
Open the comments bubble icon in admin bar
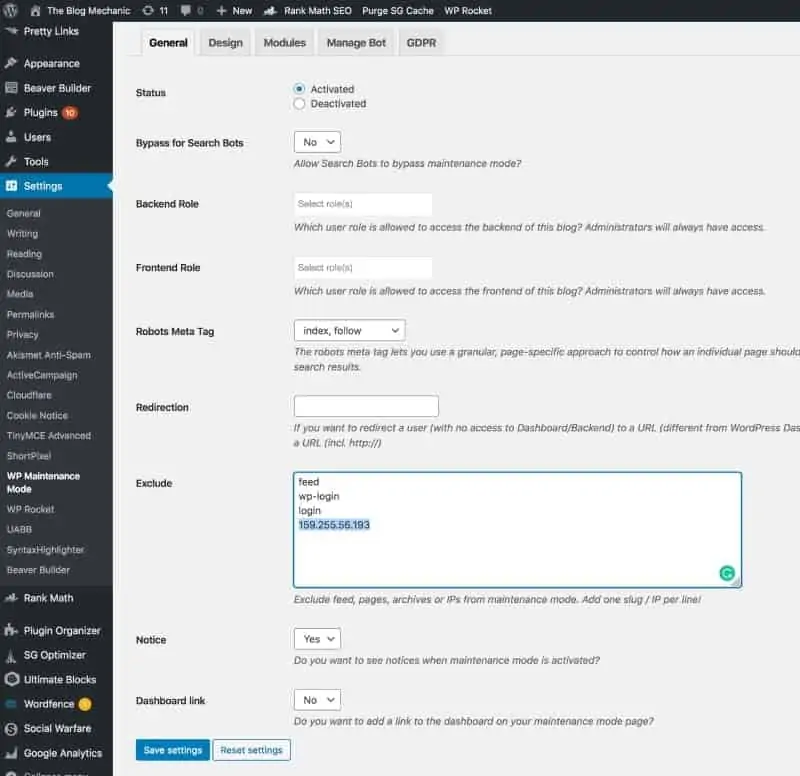[x=187, y=10]
